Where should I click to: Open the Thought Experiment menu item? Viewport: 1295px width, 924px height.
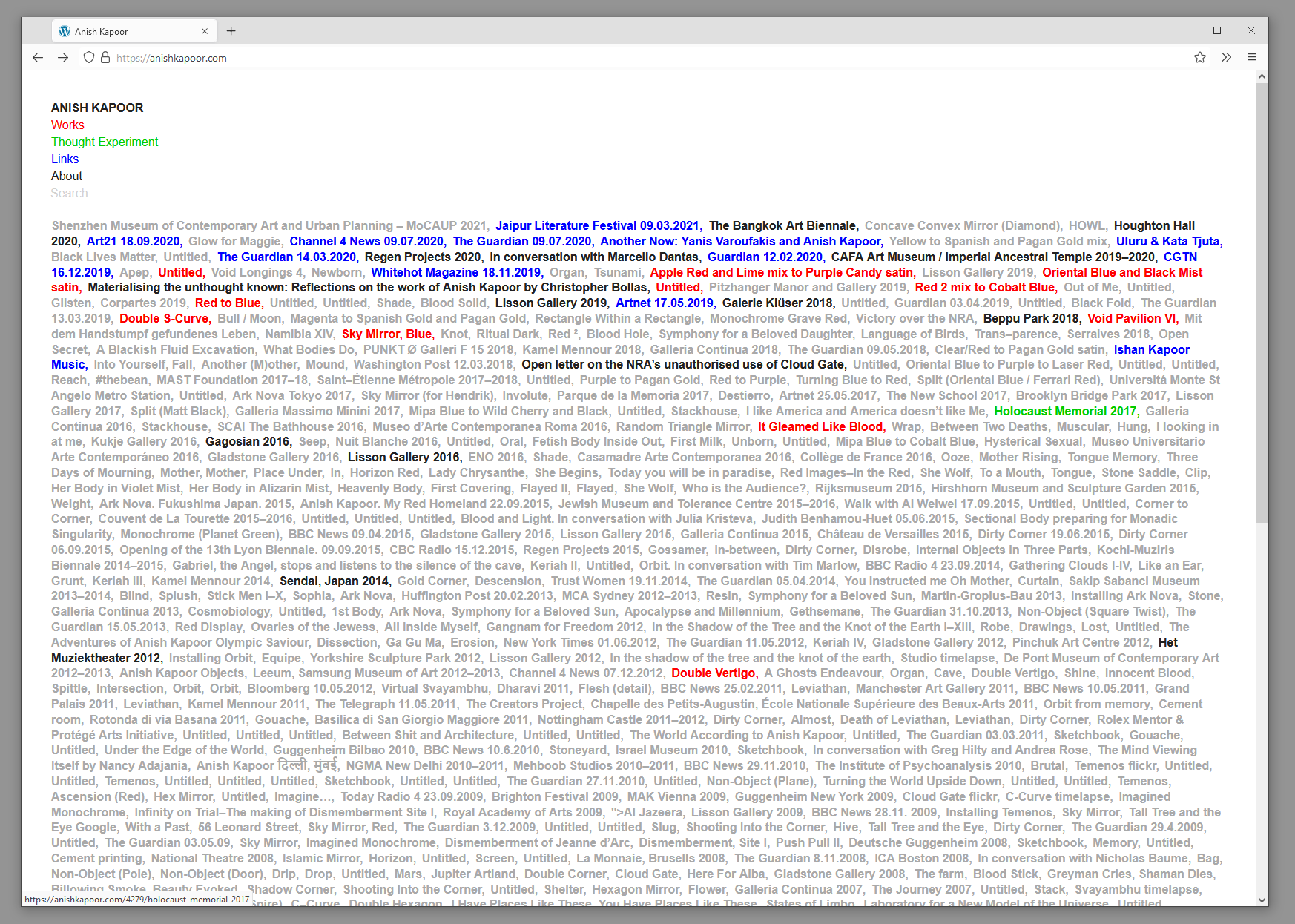105,142
